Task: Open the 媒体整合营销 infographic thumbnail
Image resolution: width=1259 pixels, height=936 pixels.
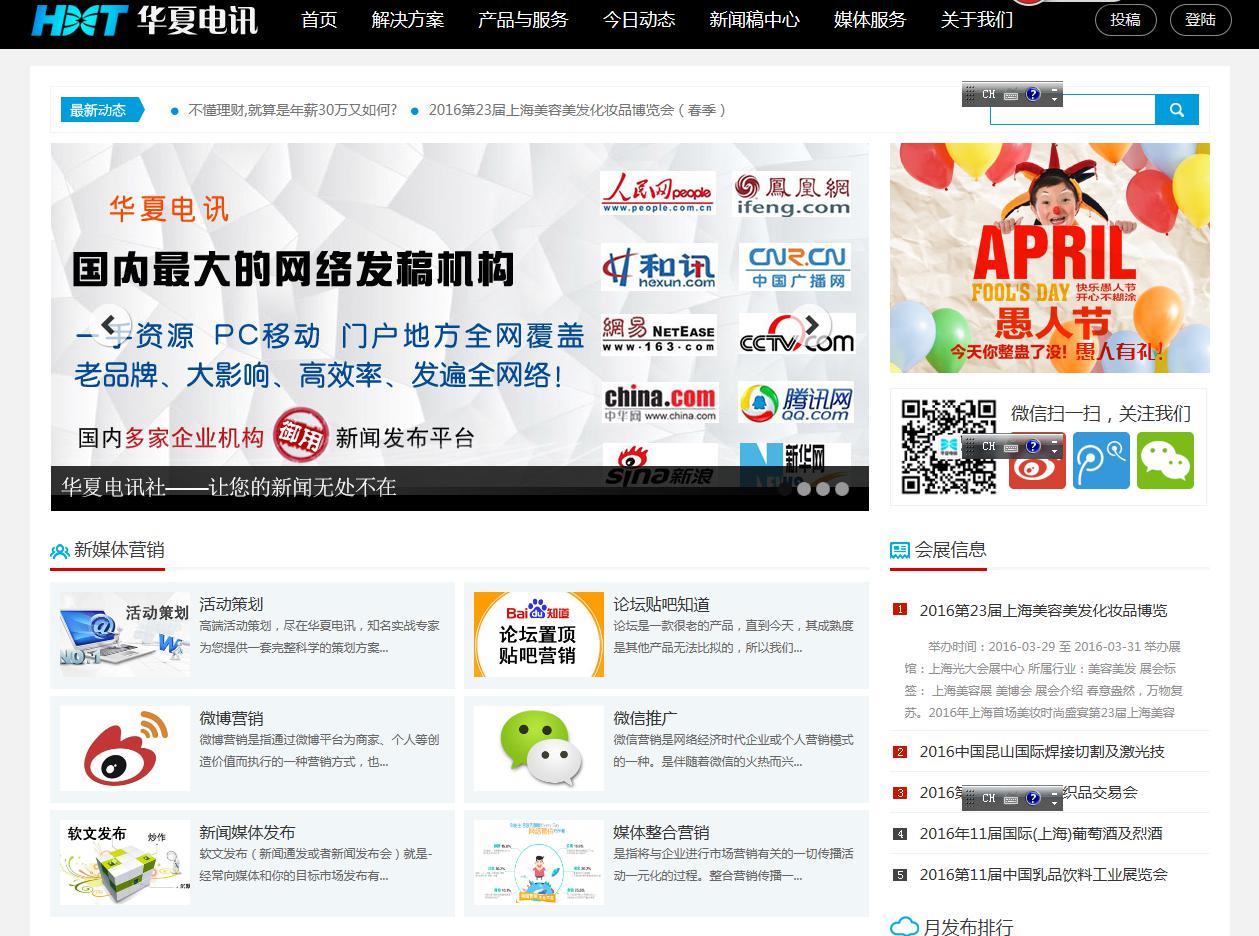Action: (539, 863)
